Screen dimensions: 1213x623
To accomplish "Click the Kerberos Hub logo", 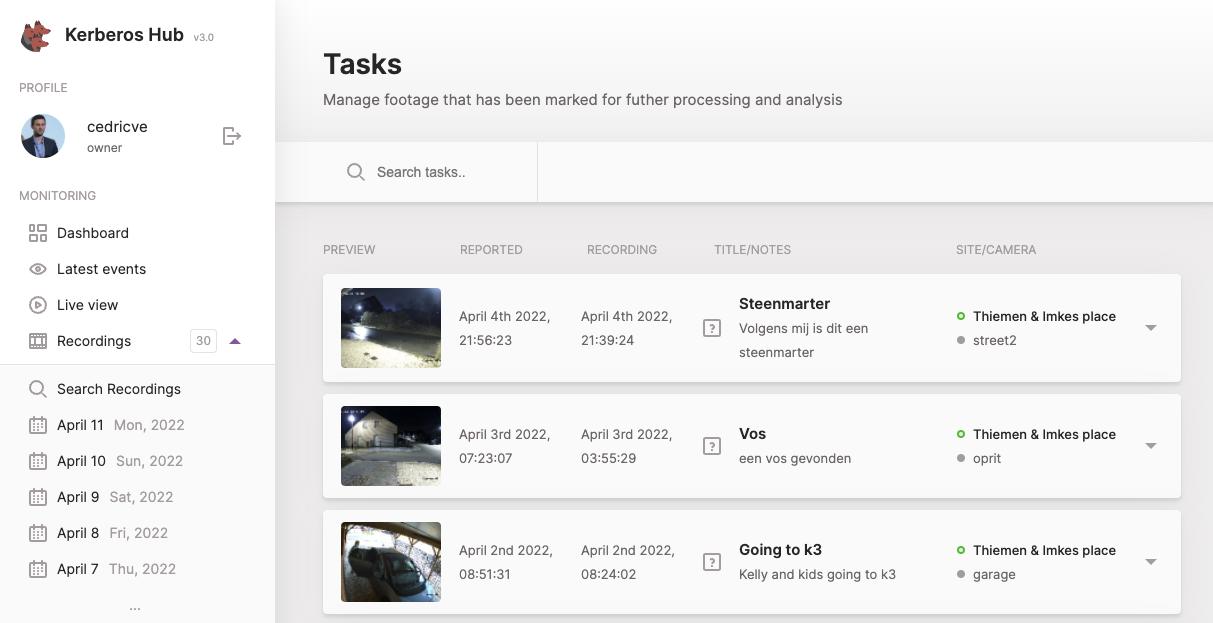I will click(x=36, y=35).
